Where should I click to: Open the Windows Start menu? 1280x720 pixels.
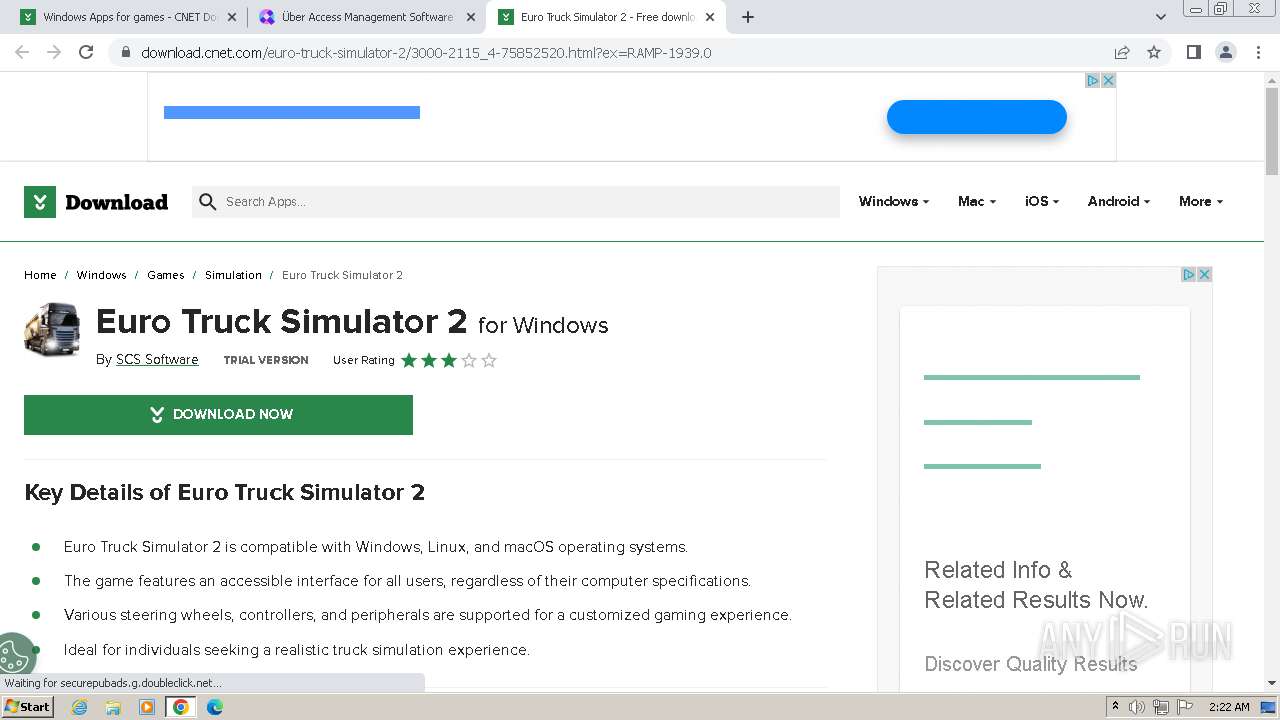tap(28, 707)
